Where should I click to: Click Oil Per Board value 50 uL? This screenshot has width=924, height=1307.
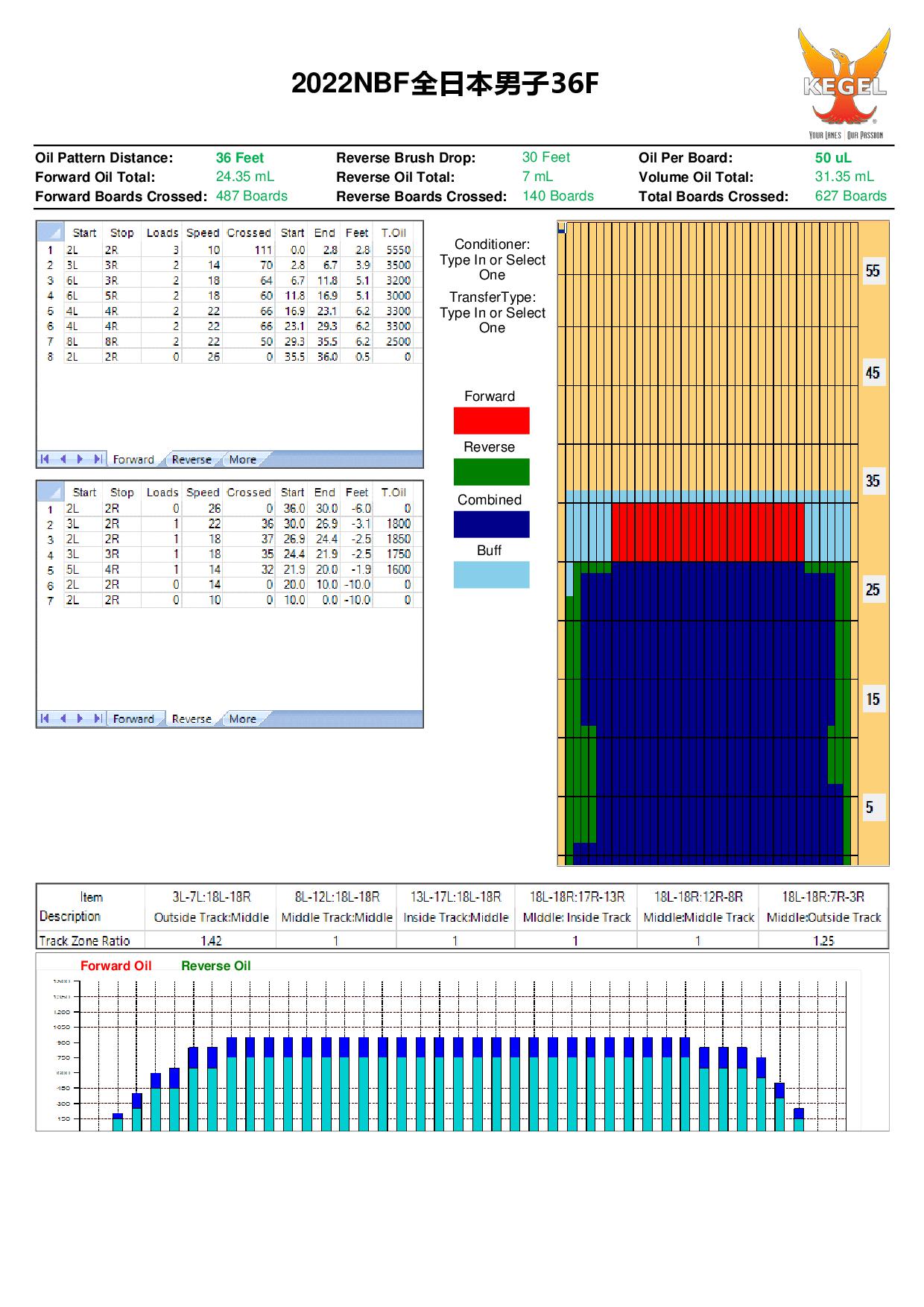833,158
